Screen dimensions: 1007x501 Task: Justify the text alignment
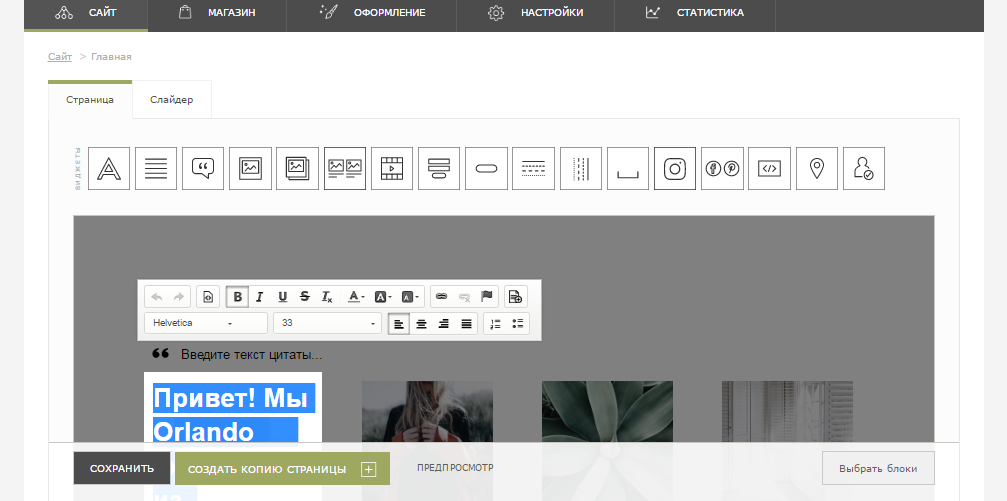click(466, 324)
